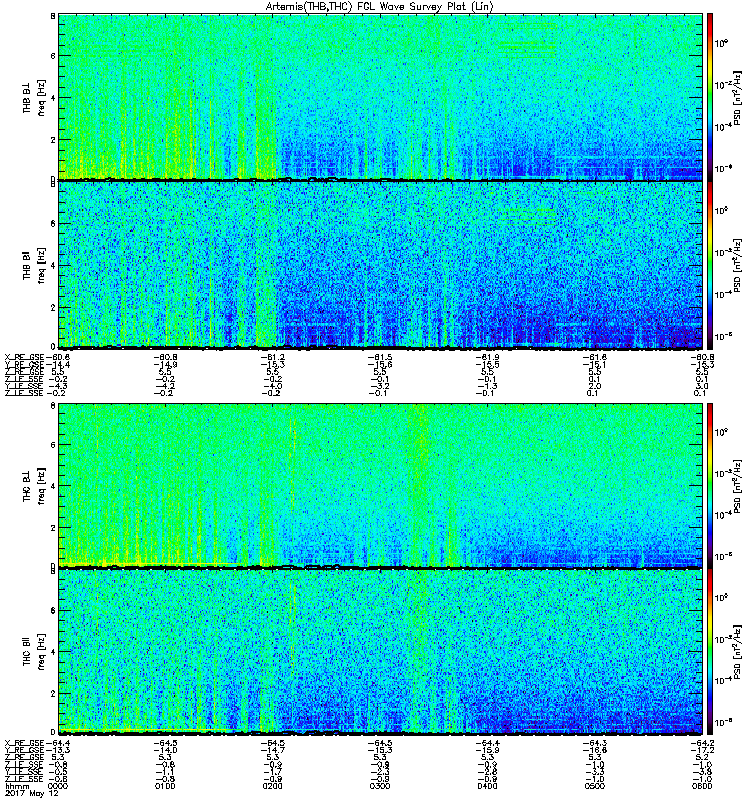
Task: Click inside the THB B⊥ spectrogram panel
Action: (380, 97)
